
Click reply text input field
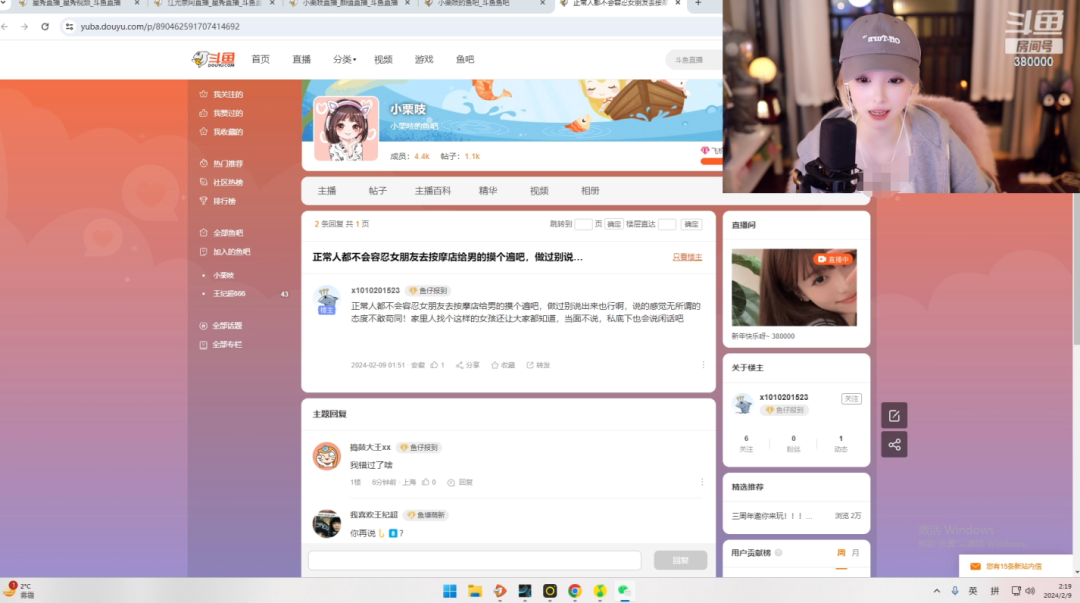pyautogui.click(x=475, y=560)
